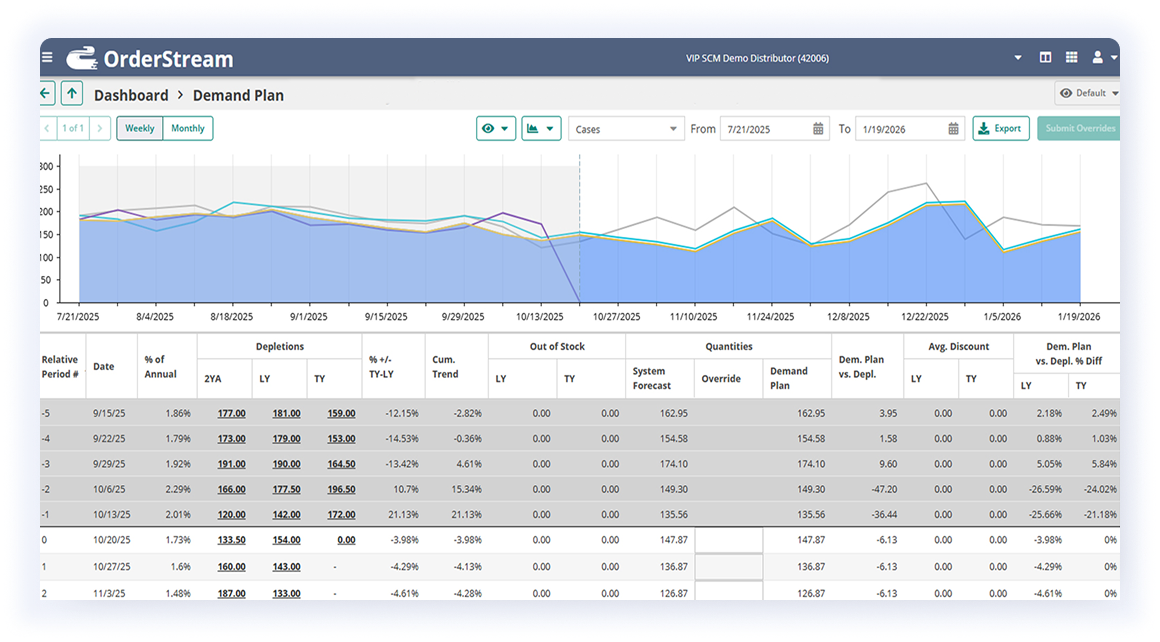The image size is (1160, 642).
Task: Toggle the chart visibility eye control
Action: pyautogui.click(x=495, y=128)
